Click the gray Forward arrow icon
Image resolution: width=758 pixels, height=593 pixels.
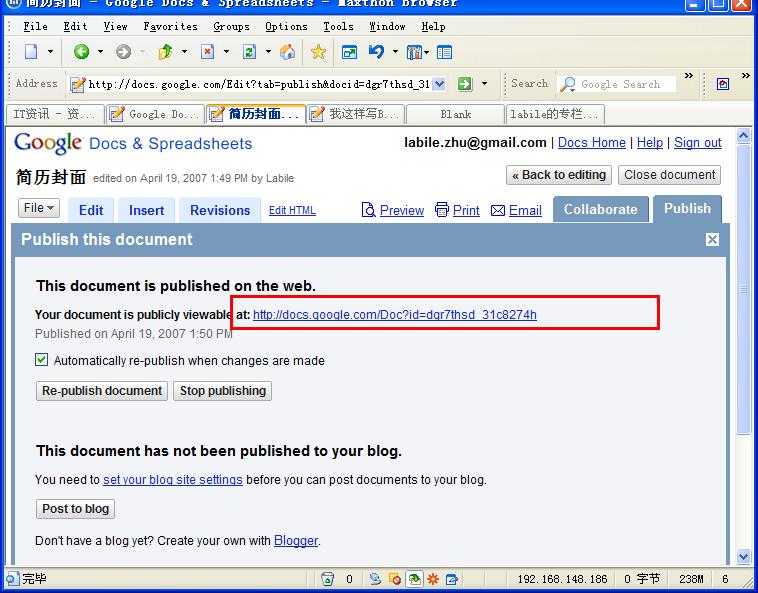click(x=123, y=51)
